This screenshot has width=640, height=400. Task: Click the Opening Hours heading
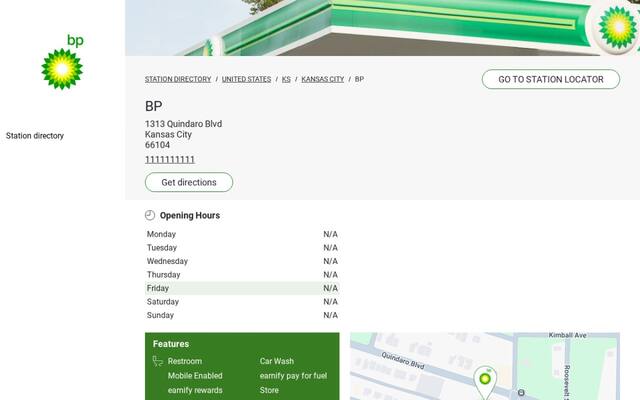[x=190, y=216]
